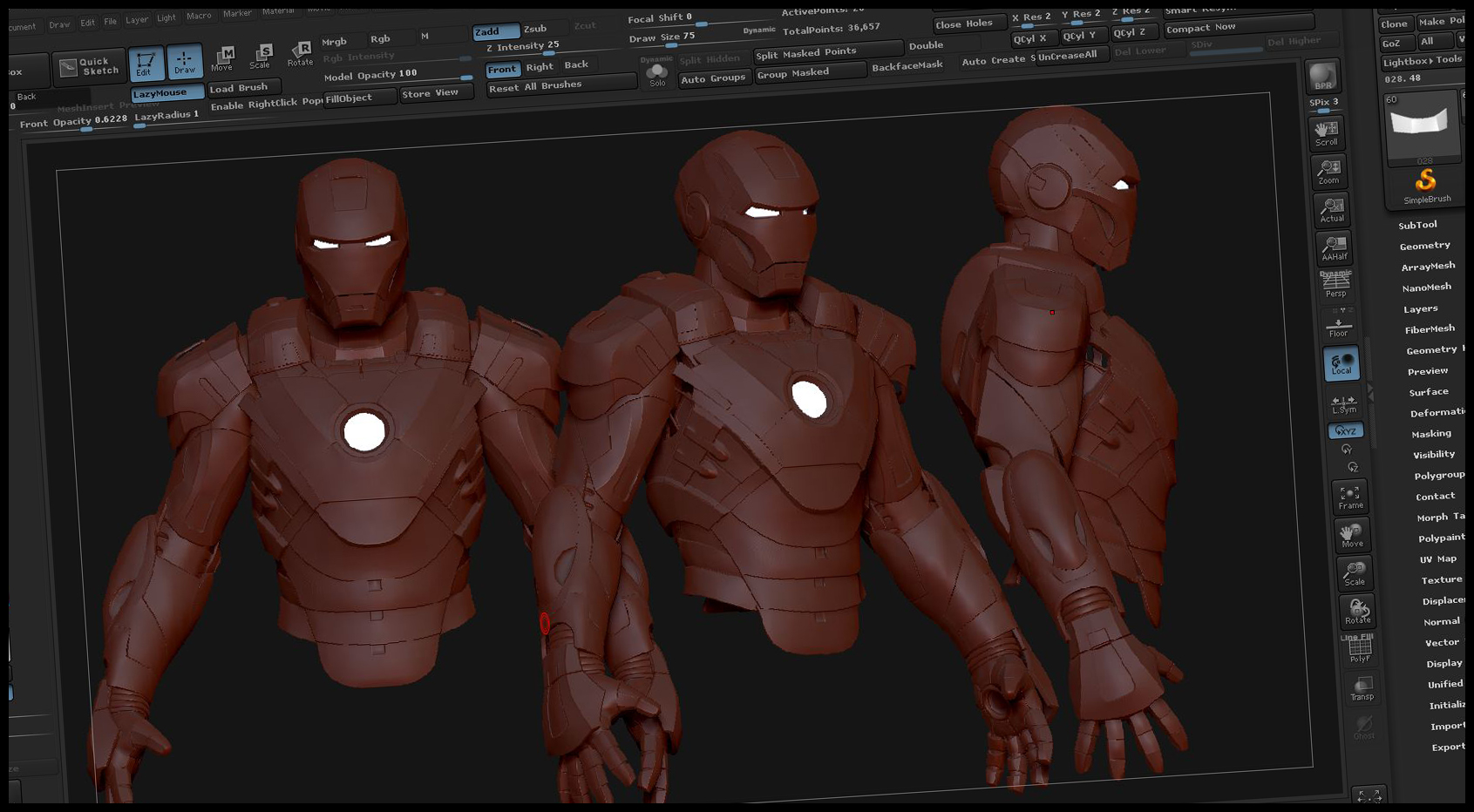Viewport: 1474px width, 812px height.
Task: Expand the Polygroups palette section
Action: click(x=1438, y=475)
